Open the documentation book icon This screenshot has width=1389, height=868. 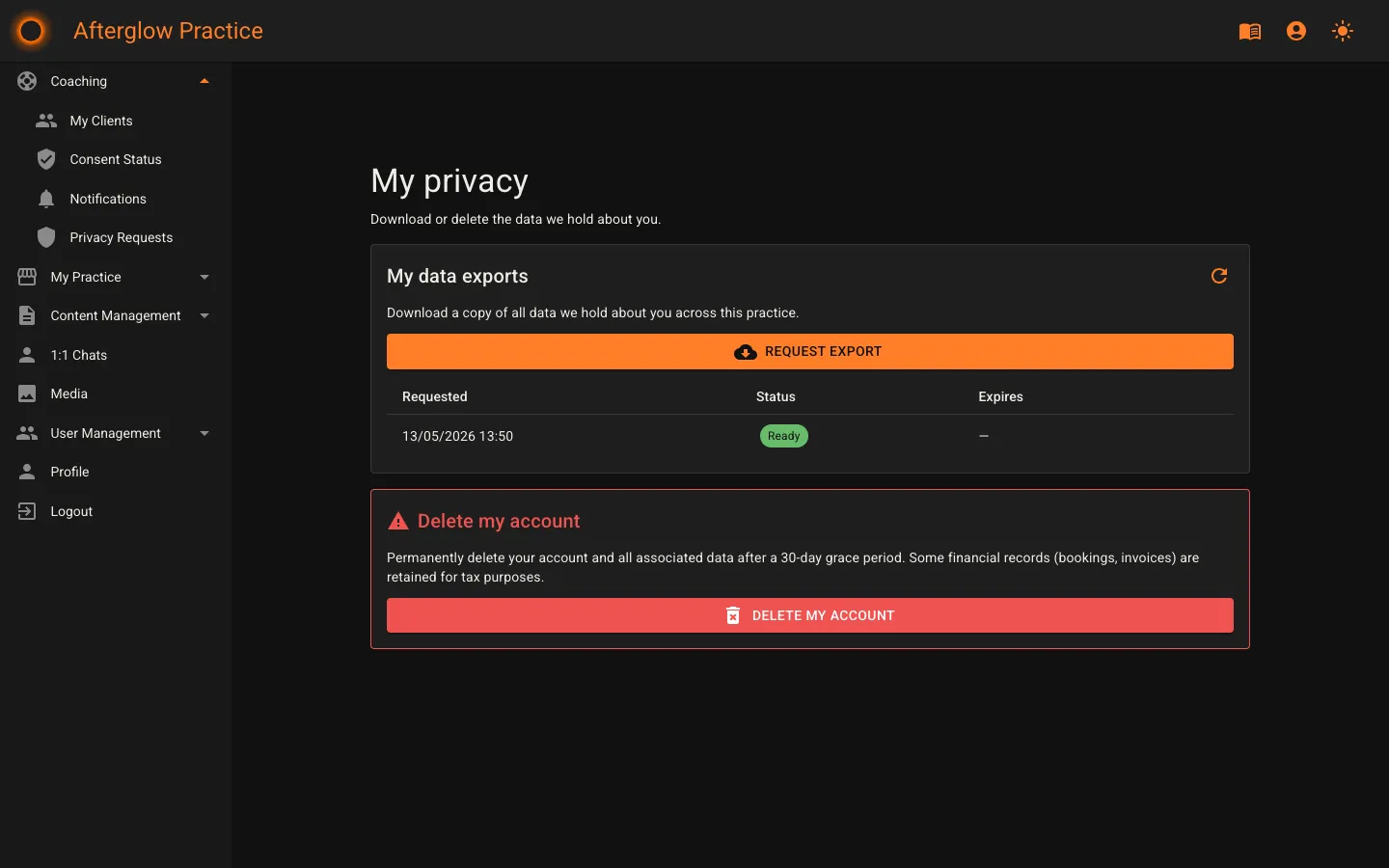(x=1250, y=31)
